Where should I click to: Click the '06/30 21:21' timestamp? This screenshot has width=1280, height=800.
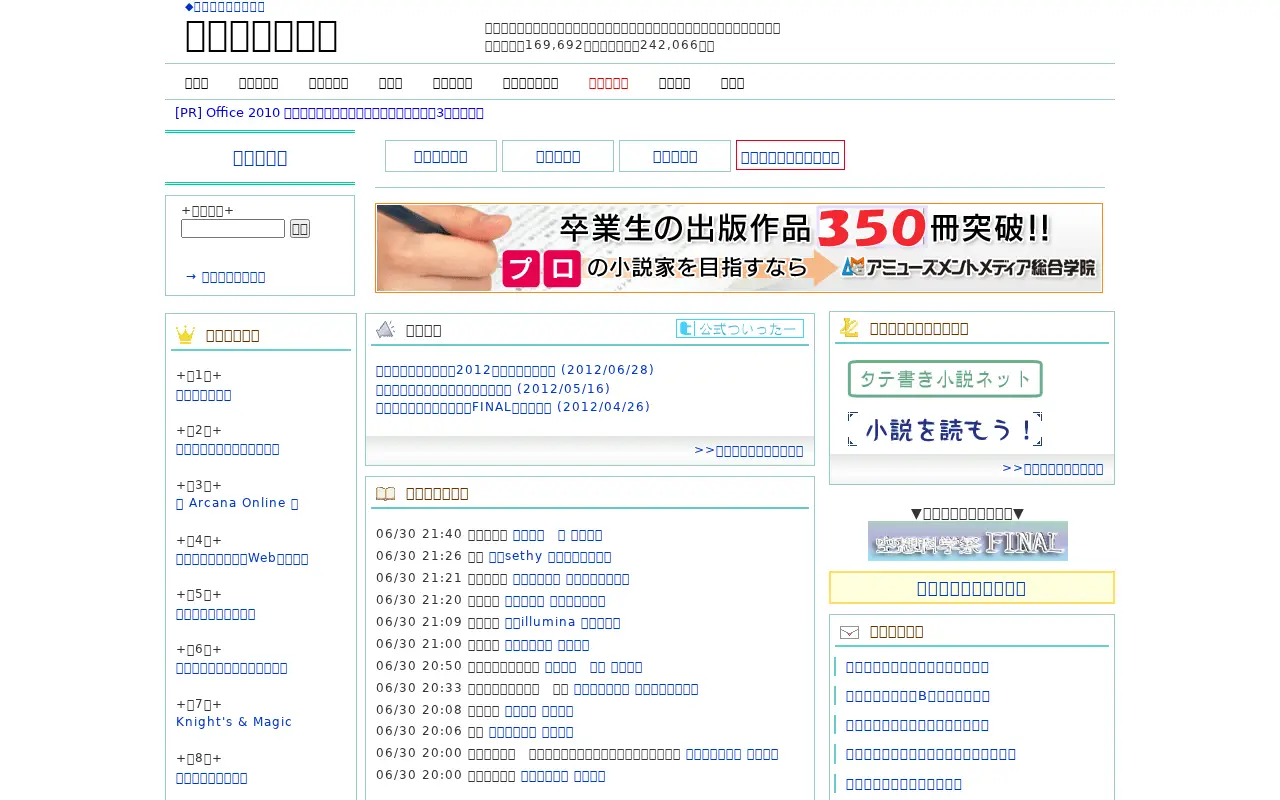419,579
